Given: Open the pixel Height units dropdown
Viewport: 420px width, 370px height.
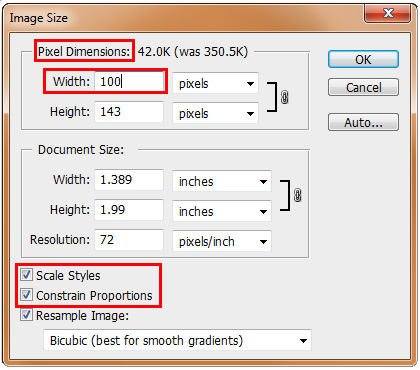Looking at the screenshot, I should pos(215,113).
